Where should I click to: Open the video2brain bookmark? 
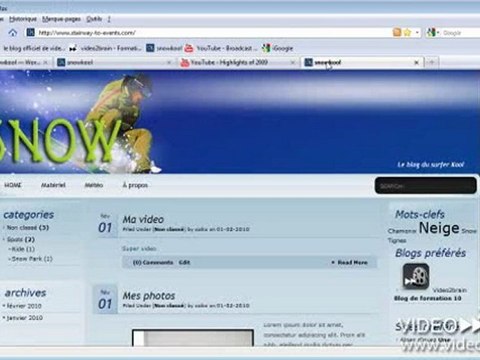tap(105, 48)
